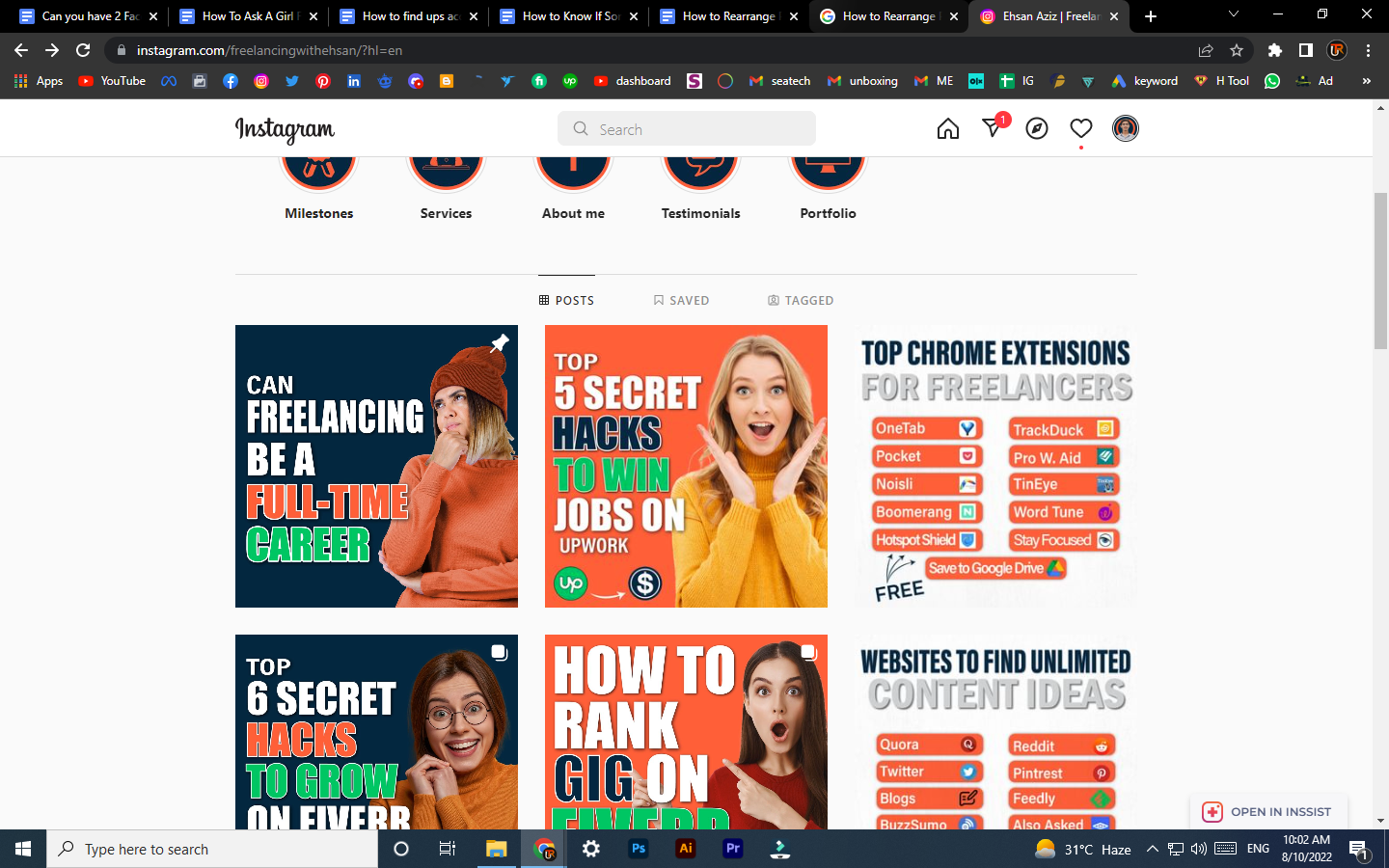Share this page from the address bar
This screenshot has height=868, width=1389.
1206,50
